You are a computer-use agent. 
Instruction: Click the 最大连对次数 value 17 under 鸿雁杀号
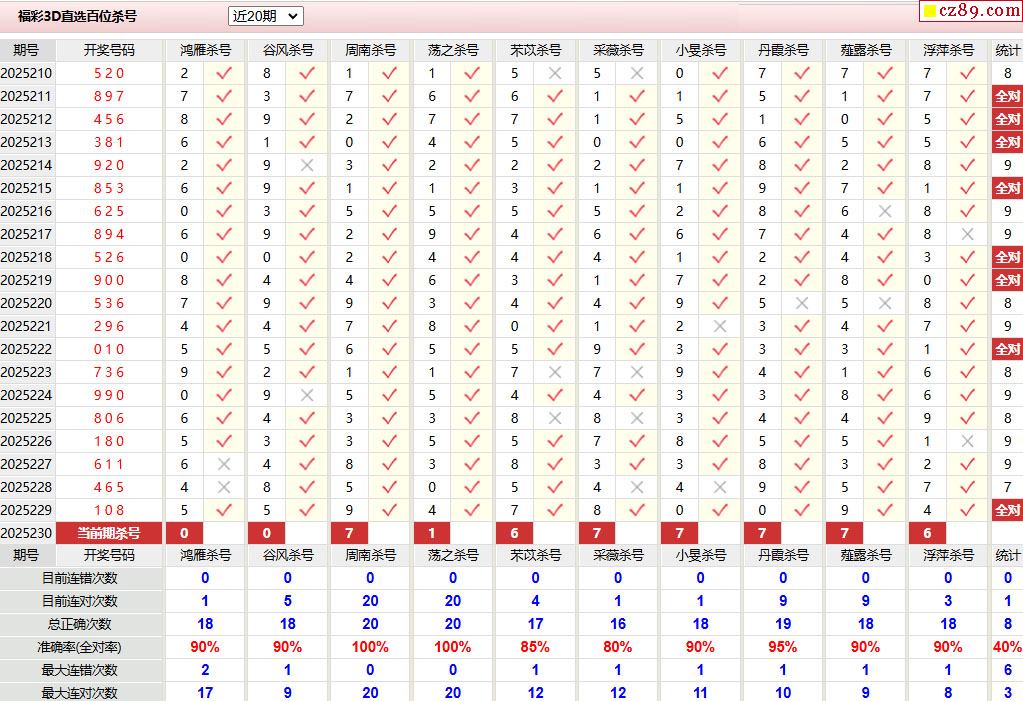[x=205, y=693]
